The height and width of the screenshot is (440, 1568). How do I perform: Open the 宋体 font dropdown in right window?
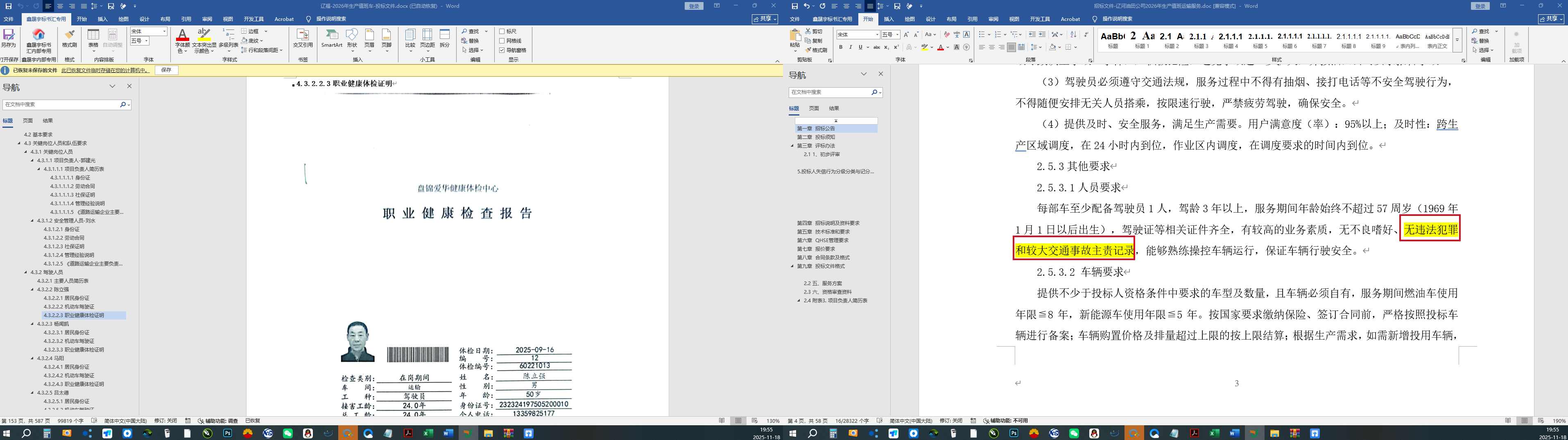(x=876, y=35)
